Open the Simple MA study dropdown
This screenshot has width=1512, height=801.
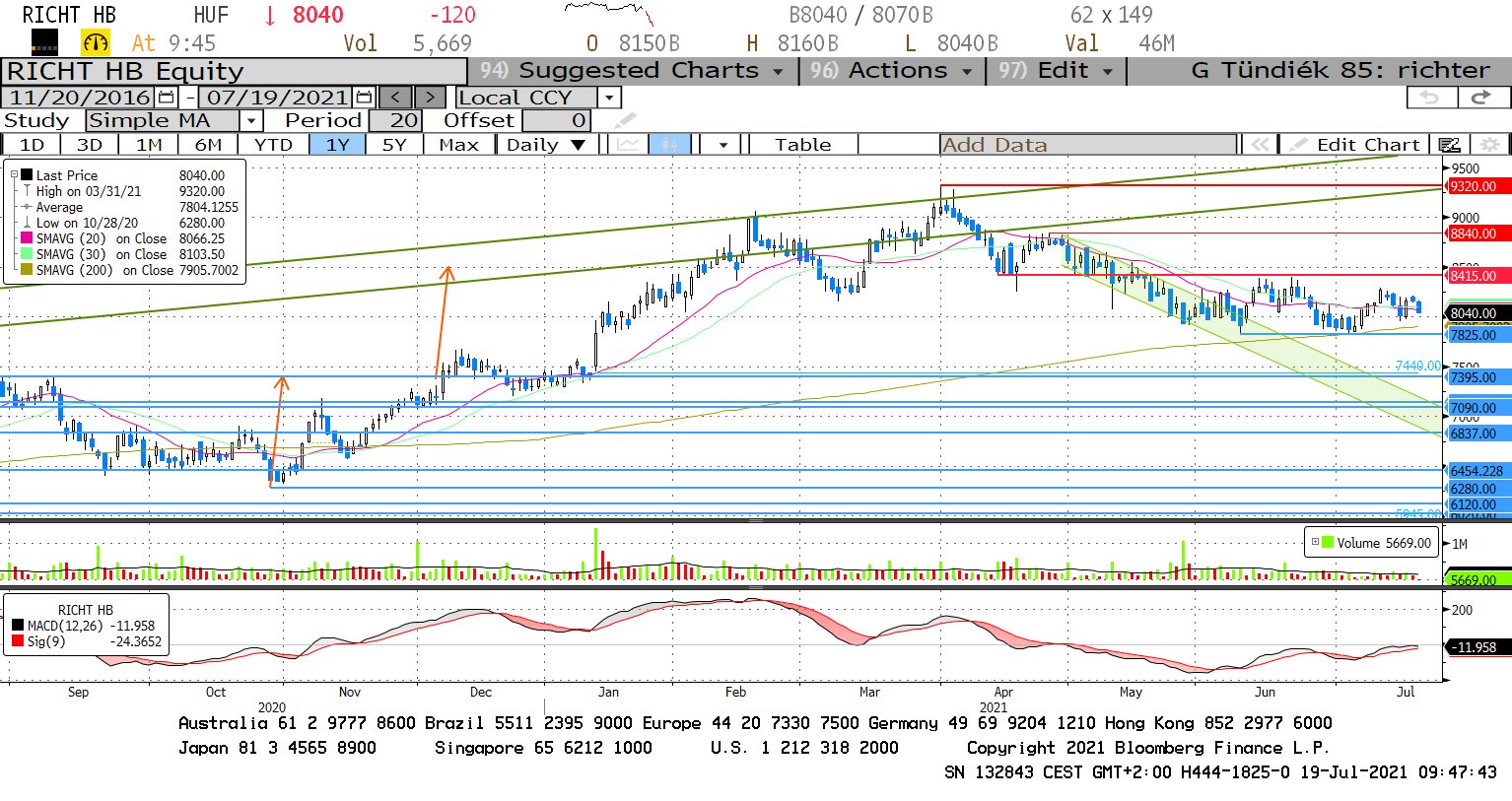(251, 120)
